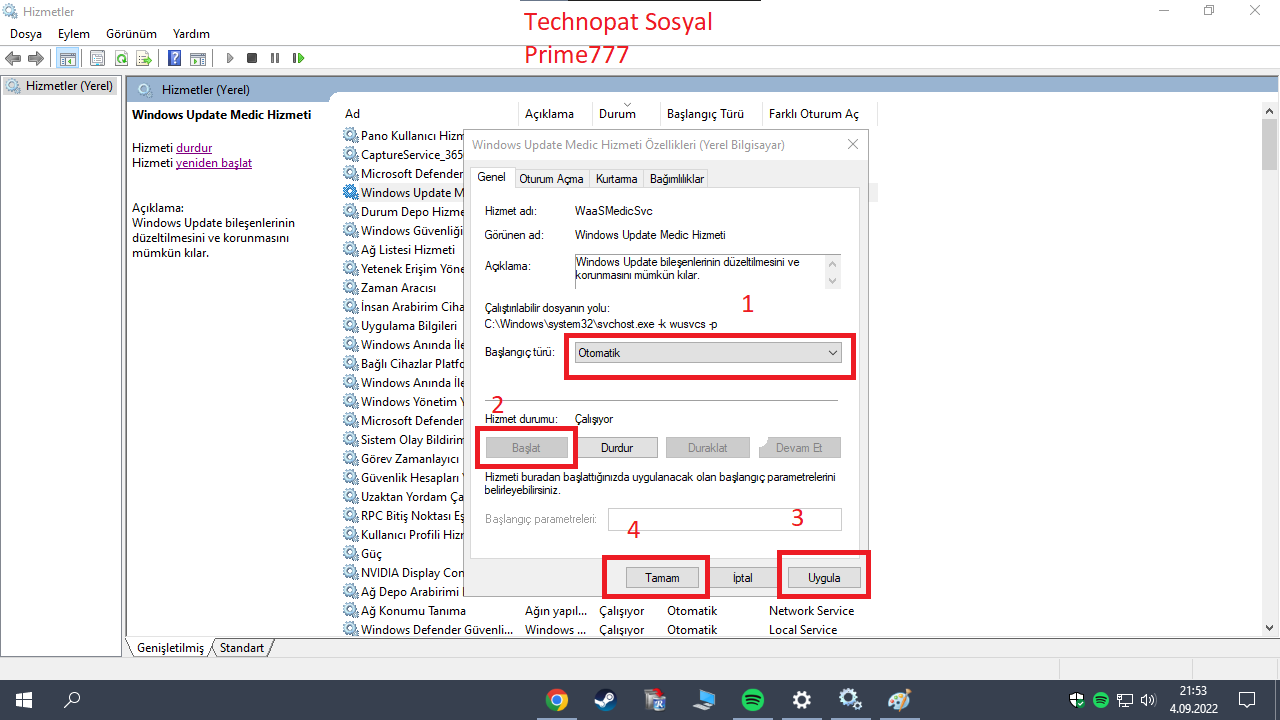Viewport: 1280px width, 720px height.
Task: Open Steam from the taskbar
Action: [606, 700]
